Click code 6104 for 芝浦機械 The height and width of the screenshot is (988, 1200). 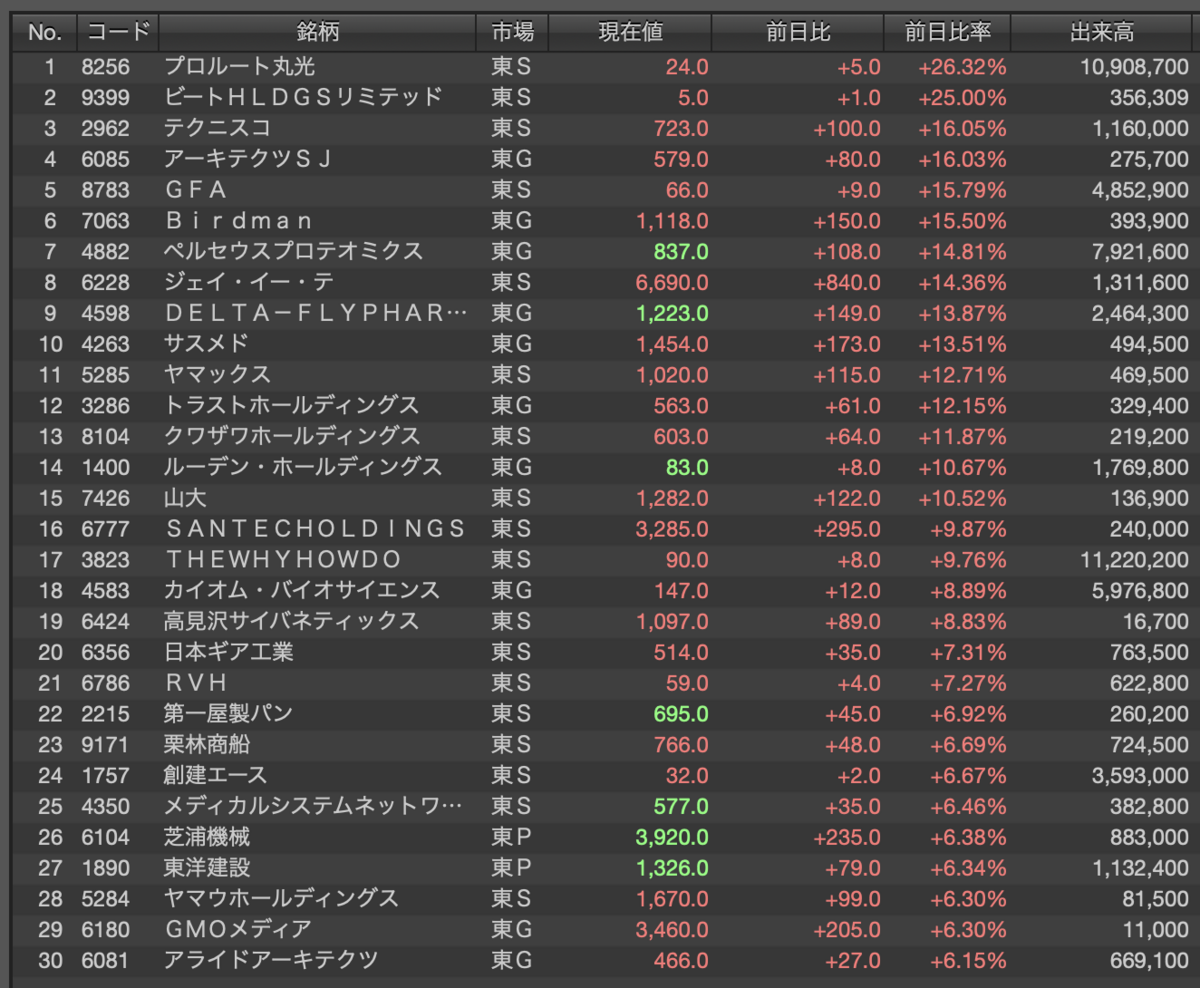[103, 837]
